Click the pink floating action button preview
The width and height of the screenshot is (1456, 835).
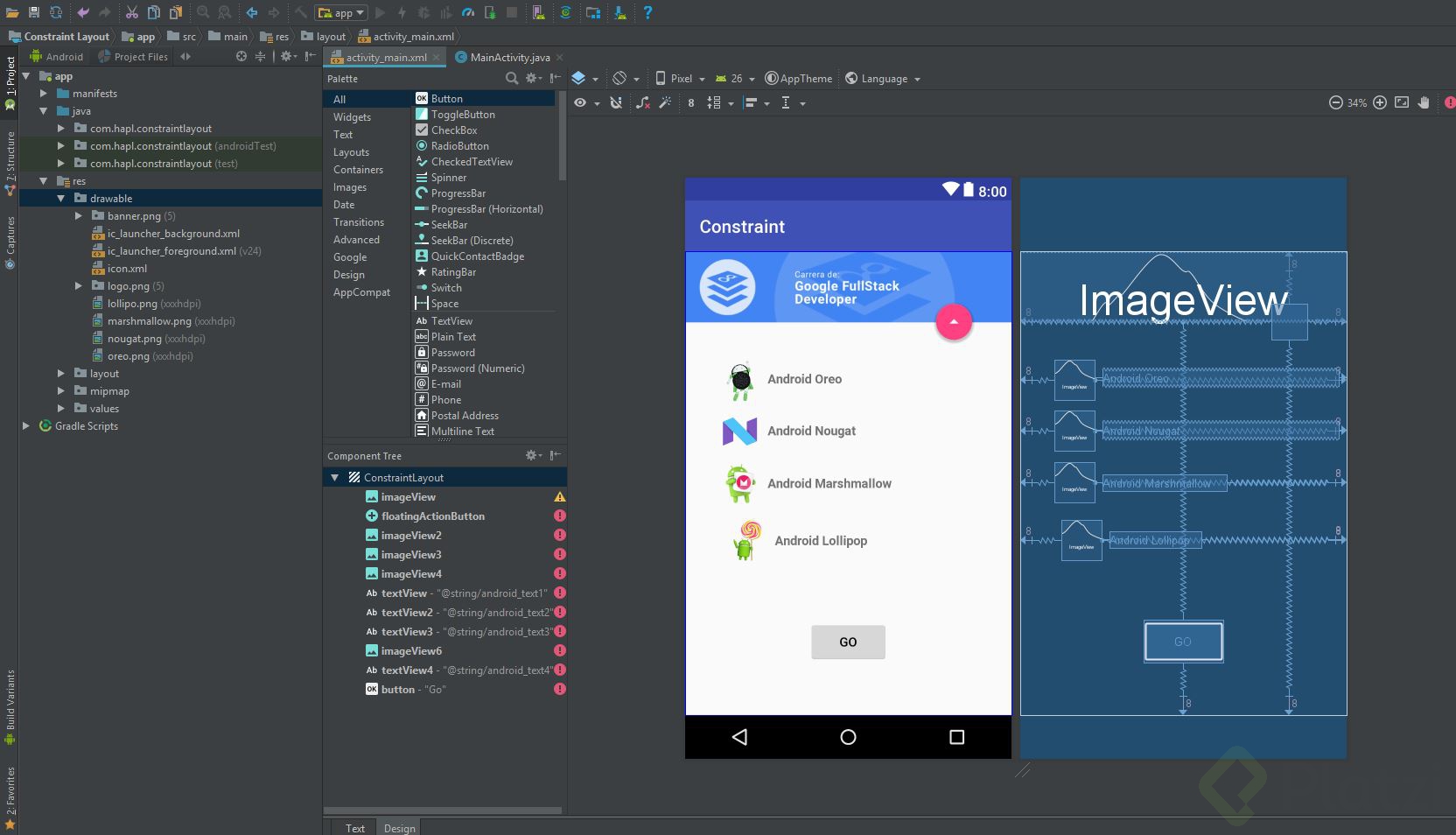pyautogui.click(x=954, y=322)
